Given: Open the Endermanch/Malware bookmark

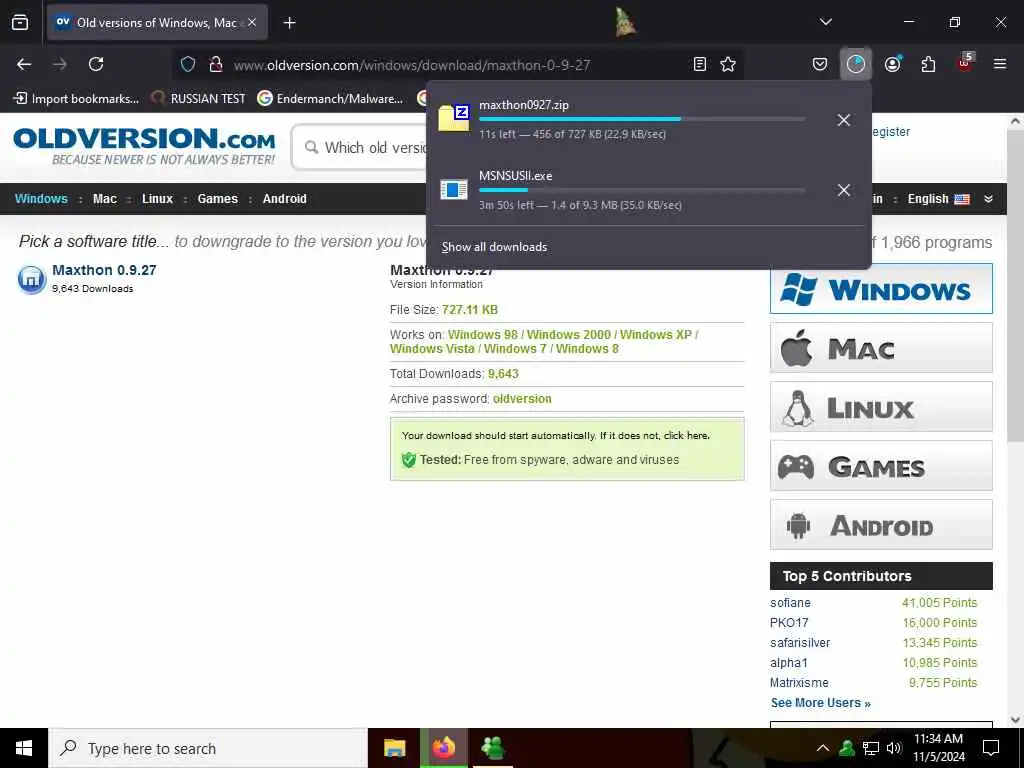Looking at the screenshot, I should click(330, 99).
